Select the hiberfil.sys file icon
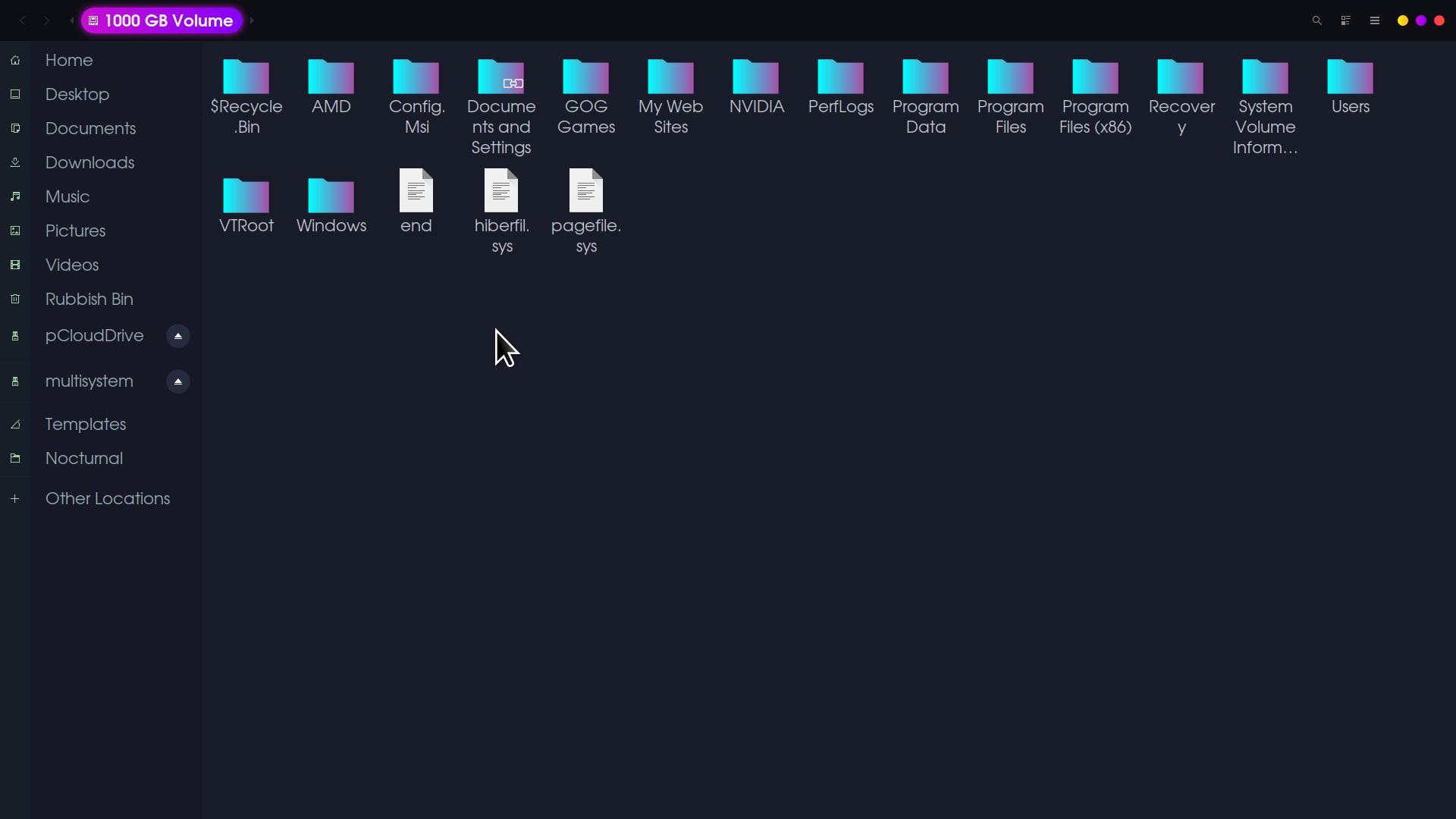Viewport: 1456px width, 819px height. [x=501, y=191]
